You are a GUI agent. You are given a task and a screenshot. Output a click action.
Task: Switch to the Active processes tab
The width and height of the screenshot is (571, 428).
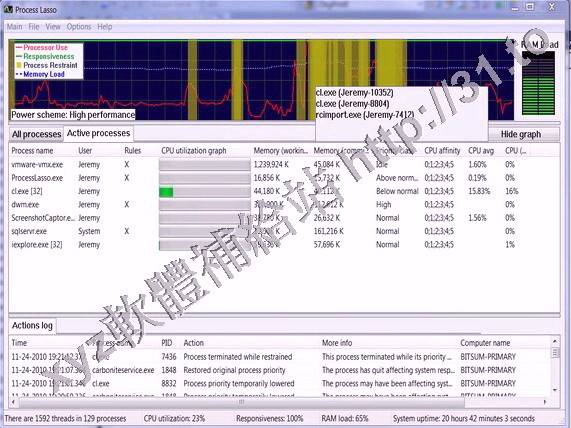[x=98, y=133]
